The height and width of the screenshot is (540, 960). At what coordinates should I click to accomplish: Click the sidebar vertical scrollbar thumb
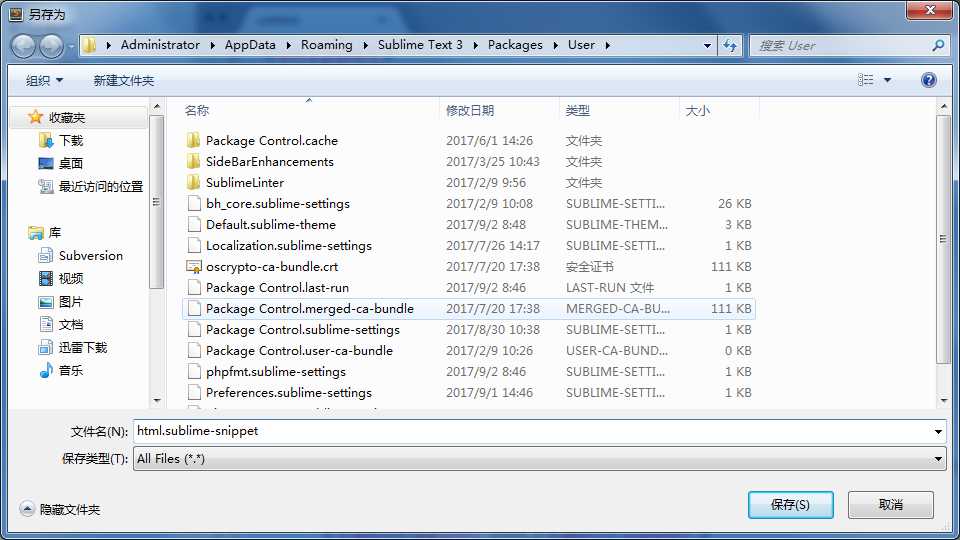click(x=156, y=201)
